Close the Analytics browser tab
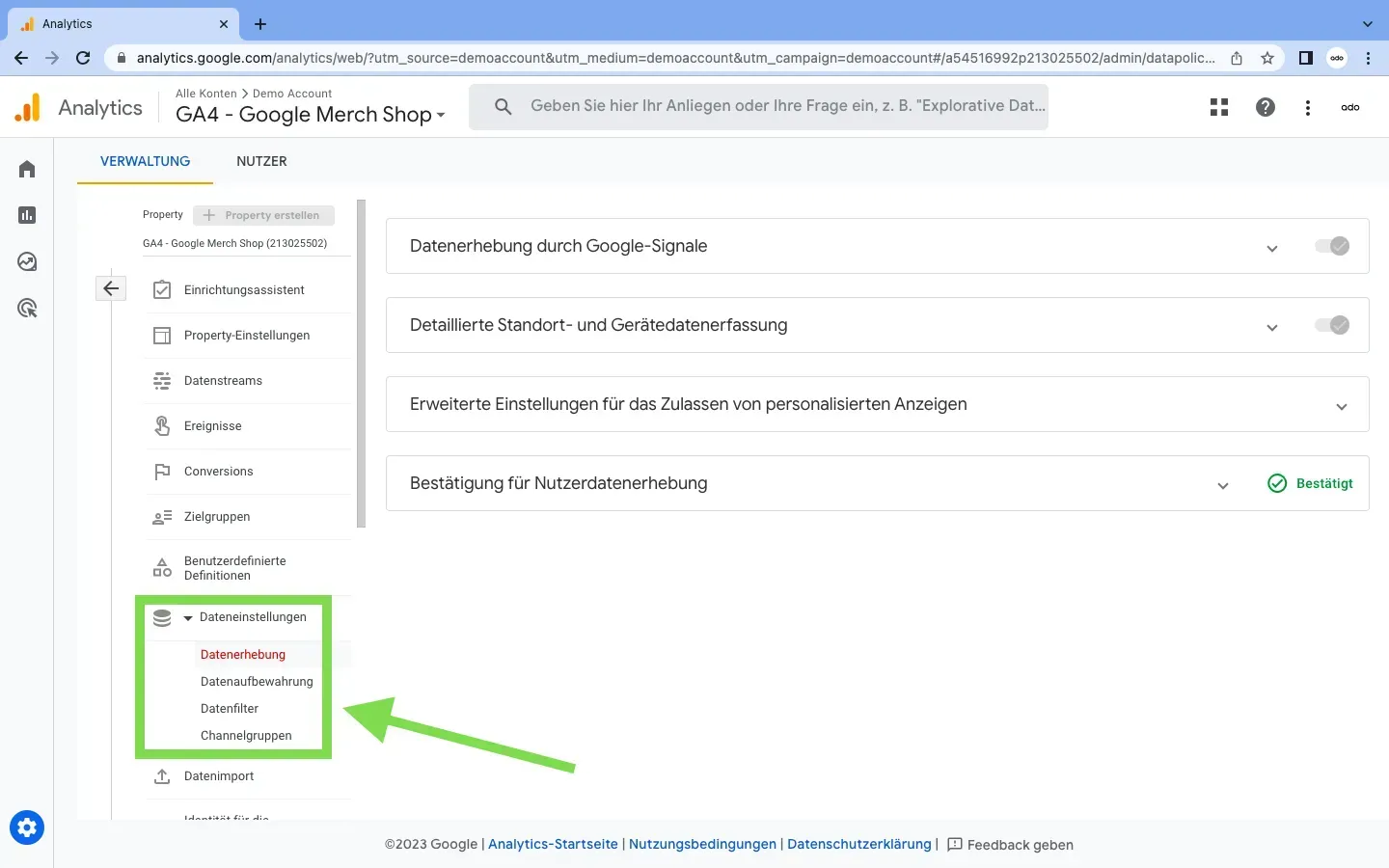This screenshot has height=868, width=1389. pos(224,24)
